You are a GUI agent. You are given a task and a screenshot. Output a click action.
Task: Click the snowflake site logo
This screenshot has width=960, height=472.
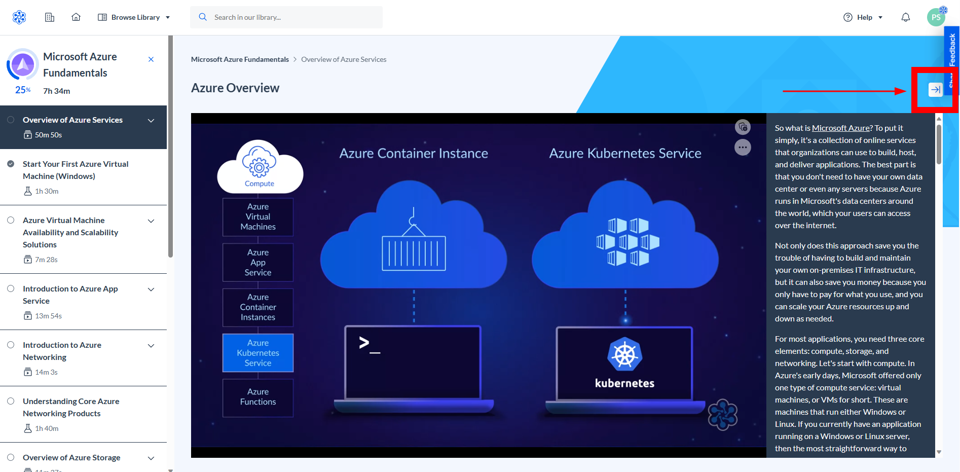19,17
